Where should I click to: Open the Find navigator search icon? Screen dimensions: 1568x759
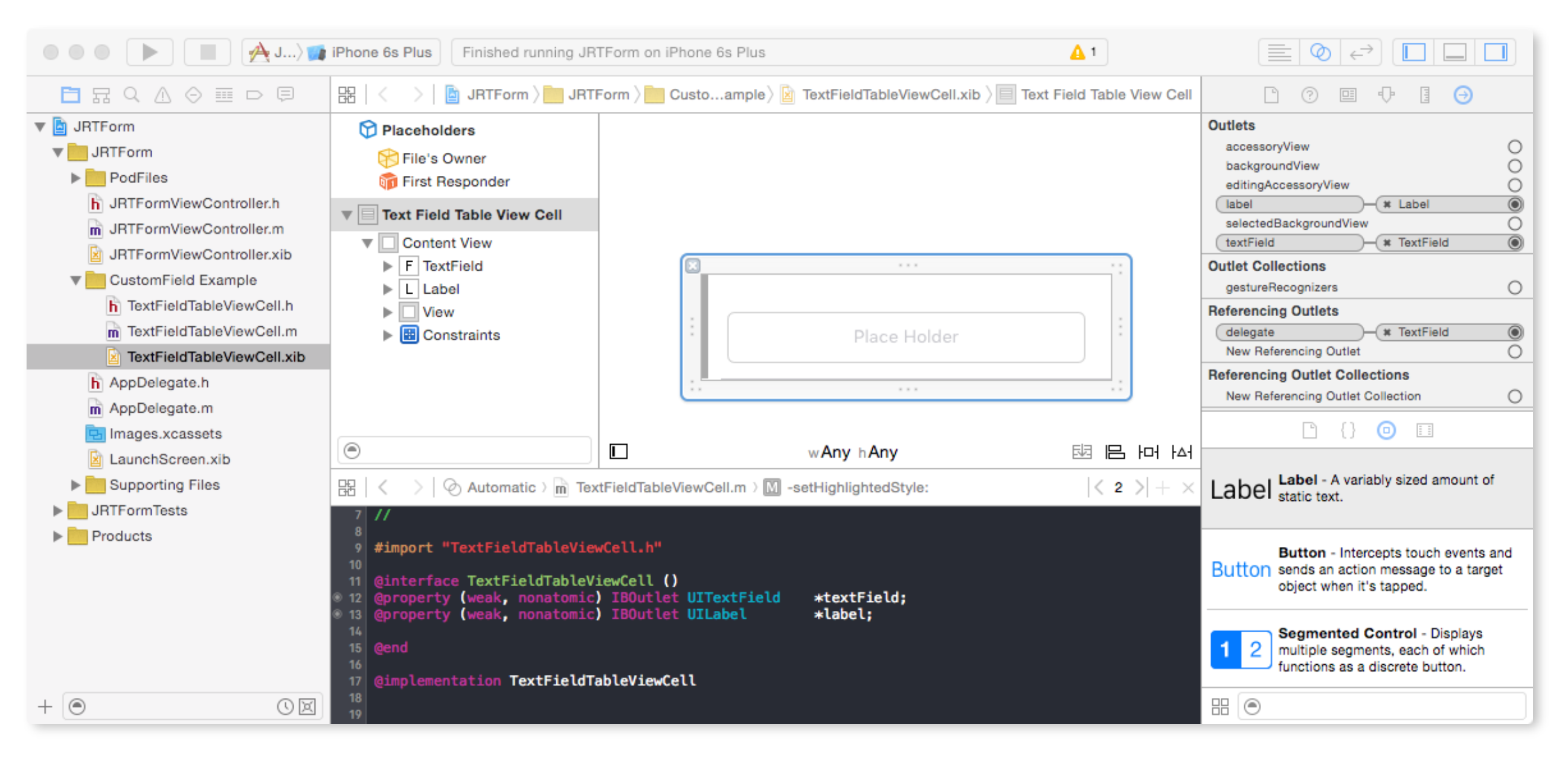pyautogui.click(x=132, y=95)
